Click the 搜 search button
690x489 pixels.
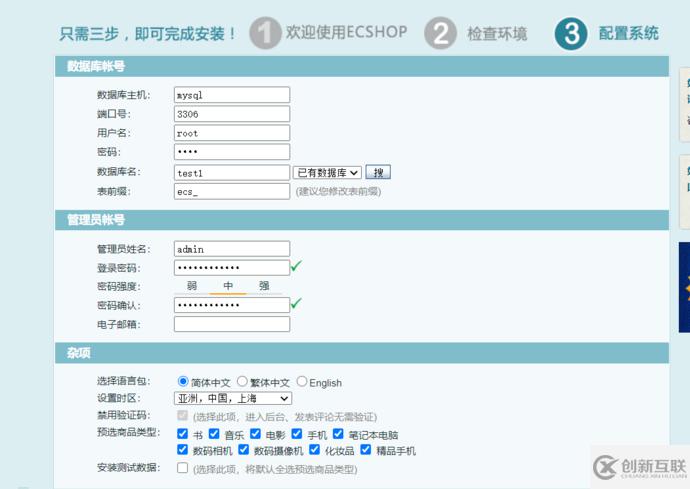coord(378,172)
